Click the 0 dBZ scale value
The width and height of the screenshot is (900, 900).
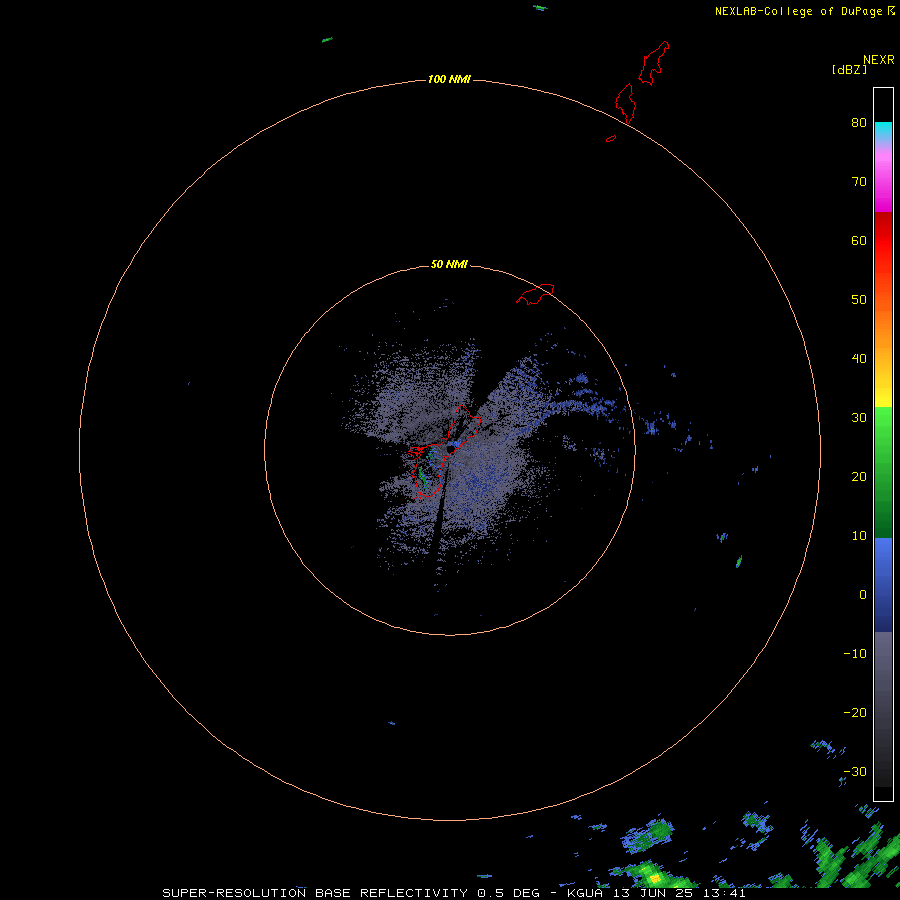click(863, 595)
